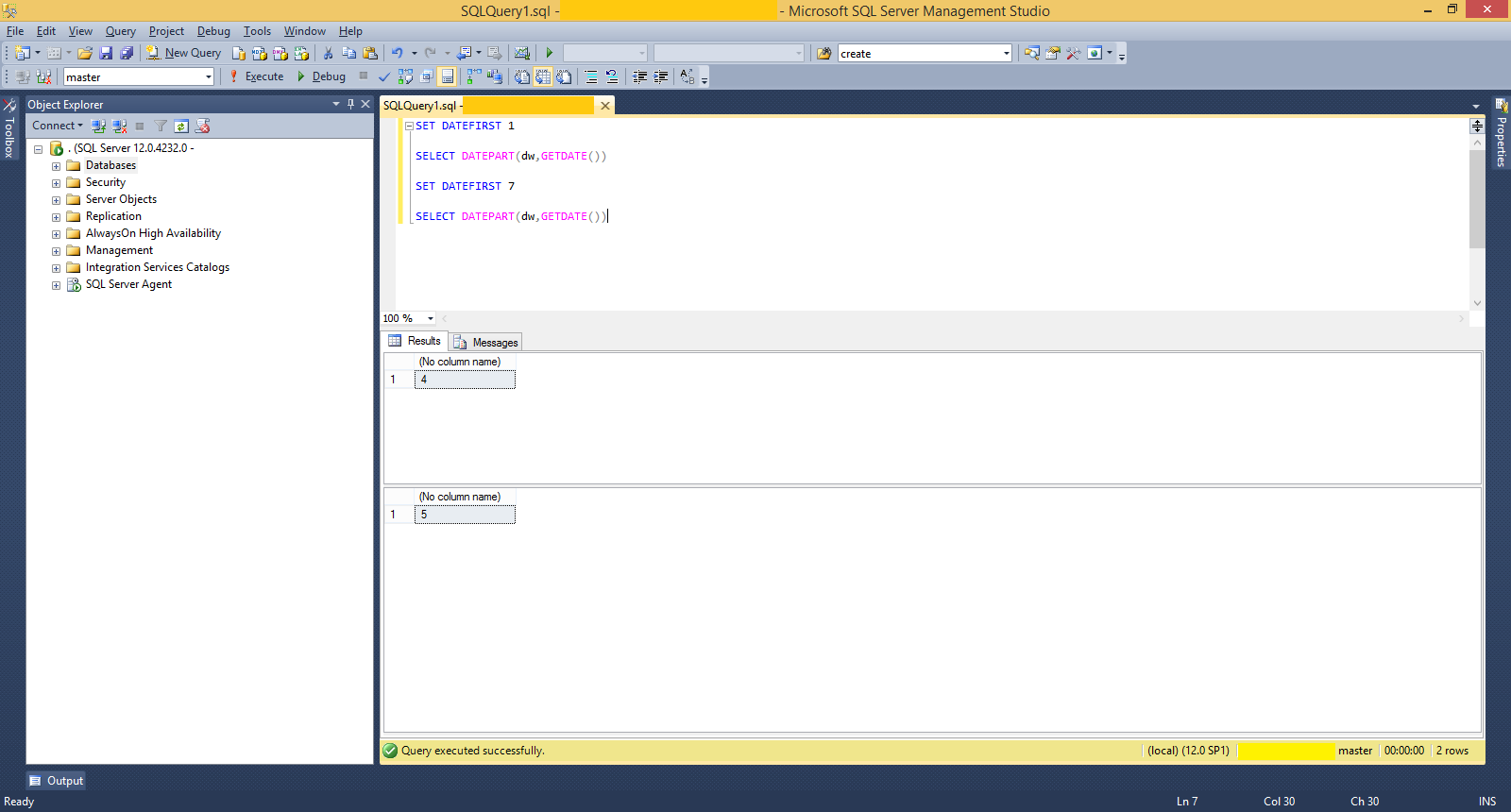
Task: Open the Output panel tab at bottom
Action: click(56, 781)
